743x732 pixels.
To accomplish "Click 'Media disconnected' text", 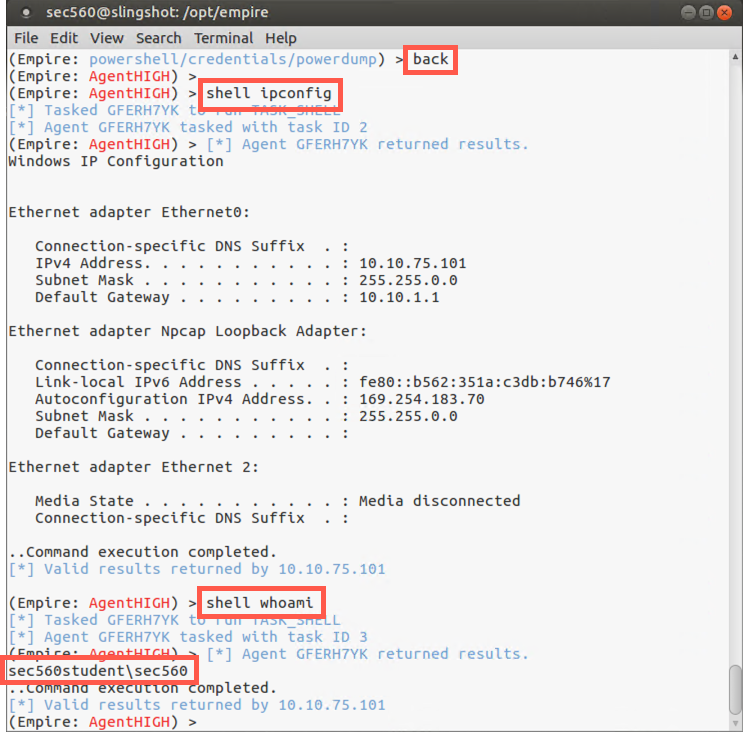I will (x=439, y=501).
